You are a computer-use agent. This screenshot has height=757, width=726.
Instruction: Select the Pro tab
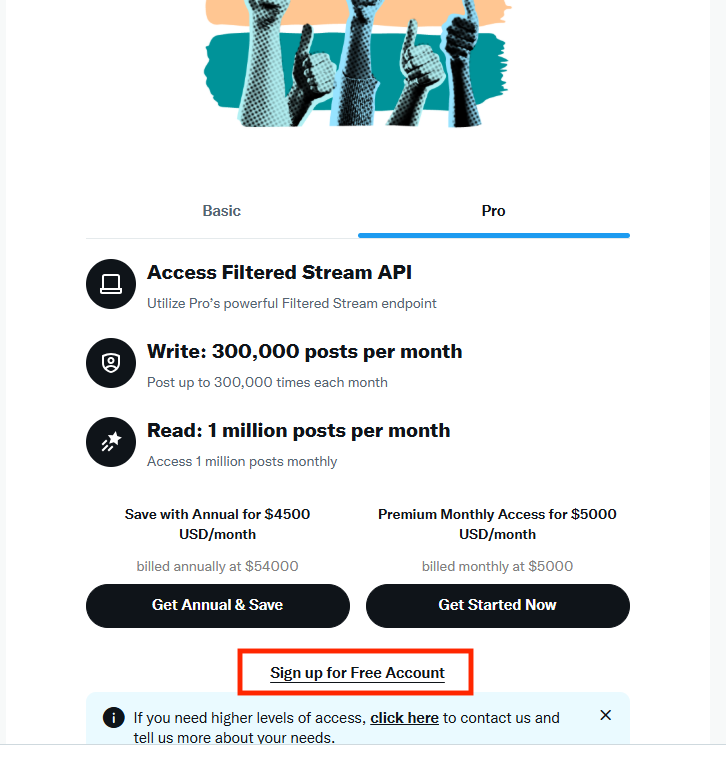point(493,211)
